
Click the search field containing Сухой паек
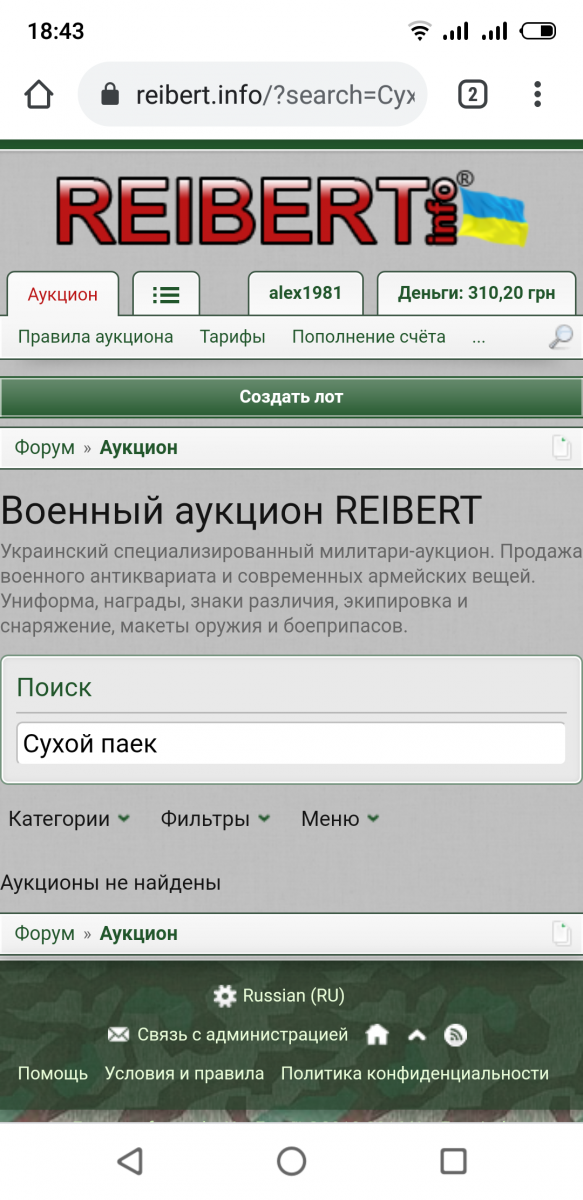tap(291, 744)
